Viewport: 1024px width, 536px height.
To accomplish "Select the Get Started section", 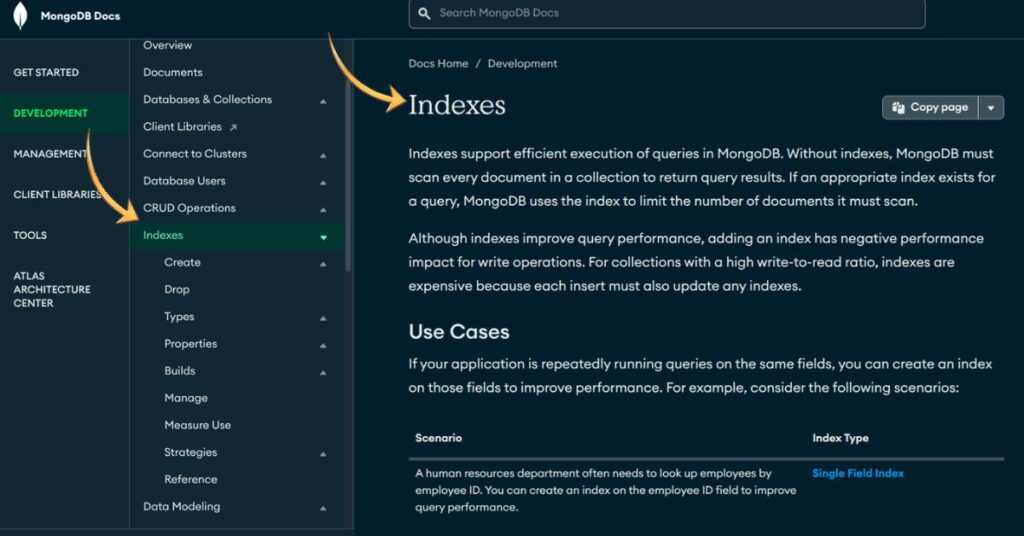I will (x=46, y=72).
